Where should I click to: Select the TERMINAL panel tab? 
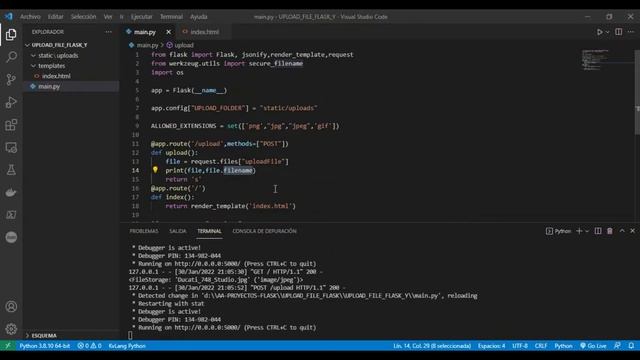point(209,231)
